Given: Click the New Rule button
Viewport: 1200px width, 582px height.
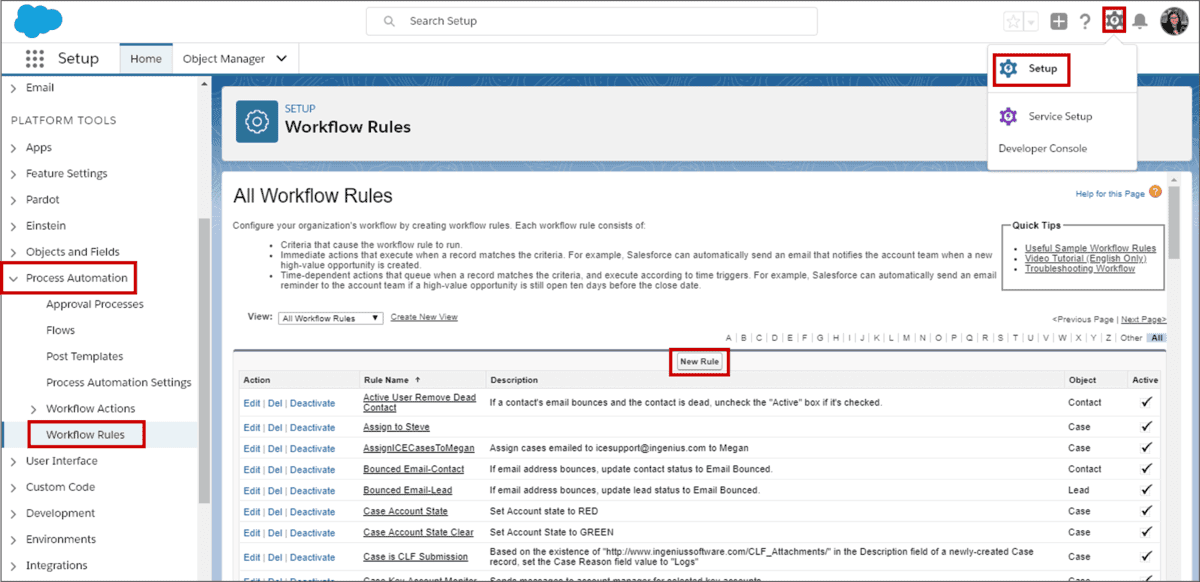Looking at the screenshot, I should 700,361.
